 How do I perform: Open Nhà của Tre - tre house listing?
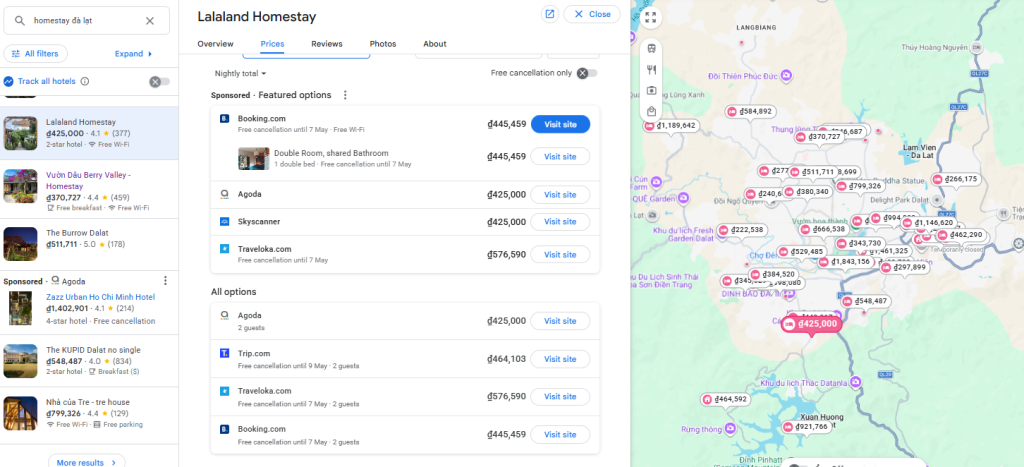click(x=89, y=413)
